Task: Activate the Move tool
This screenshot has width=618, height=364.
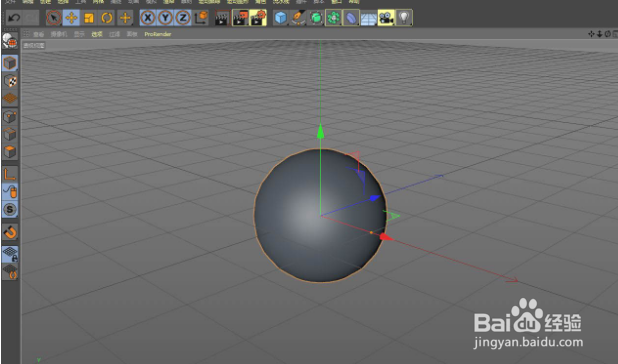Action: tap(71, 18)
